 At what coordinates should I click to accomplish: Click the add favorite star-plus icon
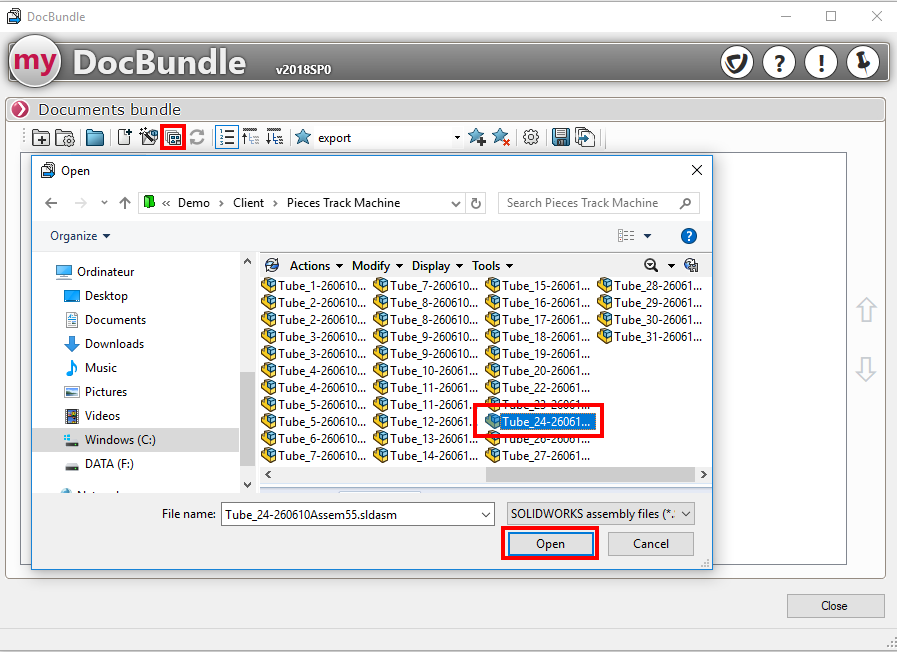coord(477,138)
